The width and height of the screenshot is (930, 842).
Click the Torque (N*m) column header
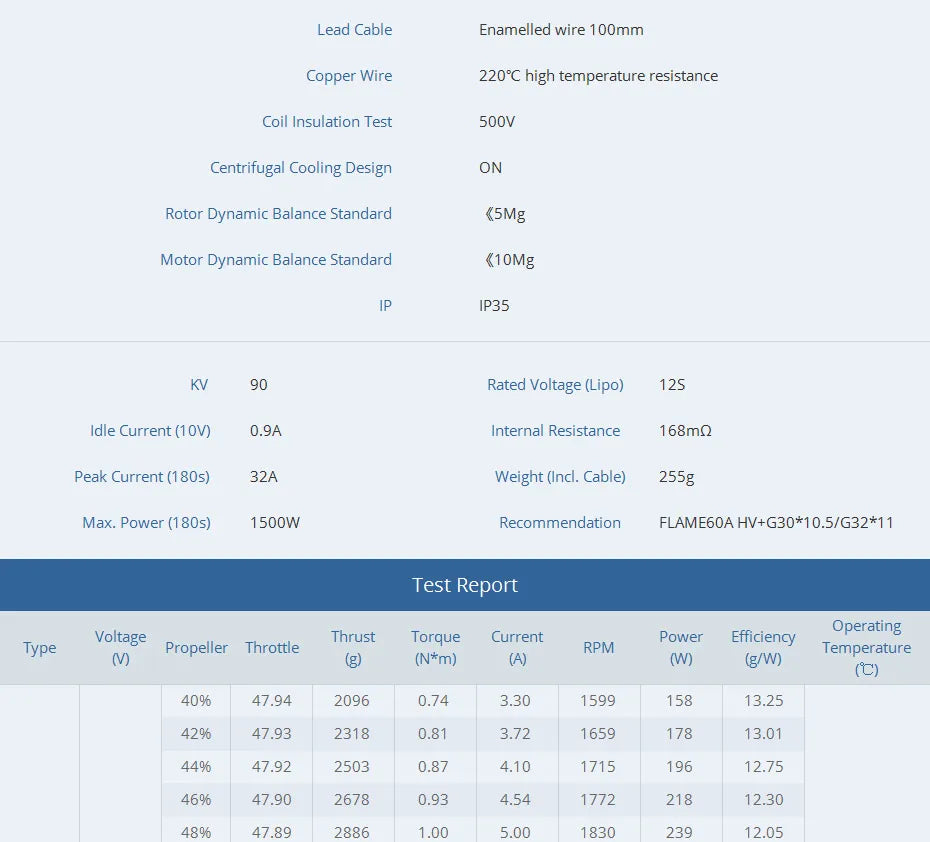(435, 648)
